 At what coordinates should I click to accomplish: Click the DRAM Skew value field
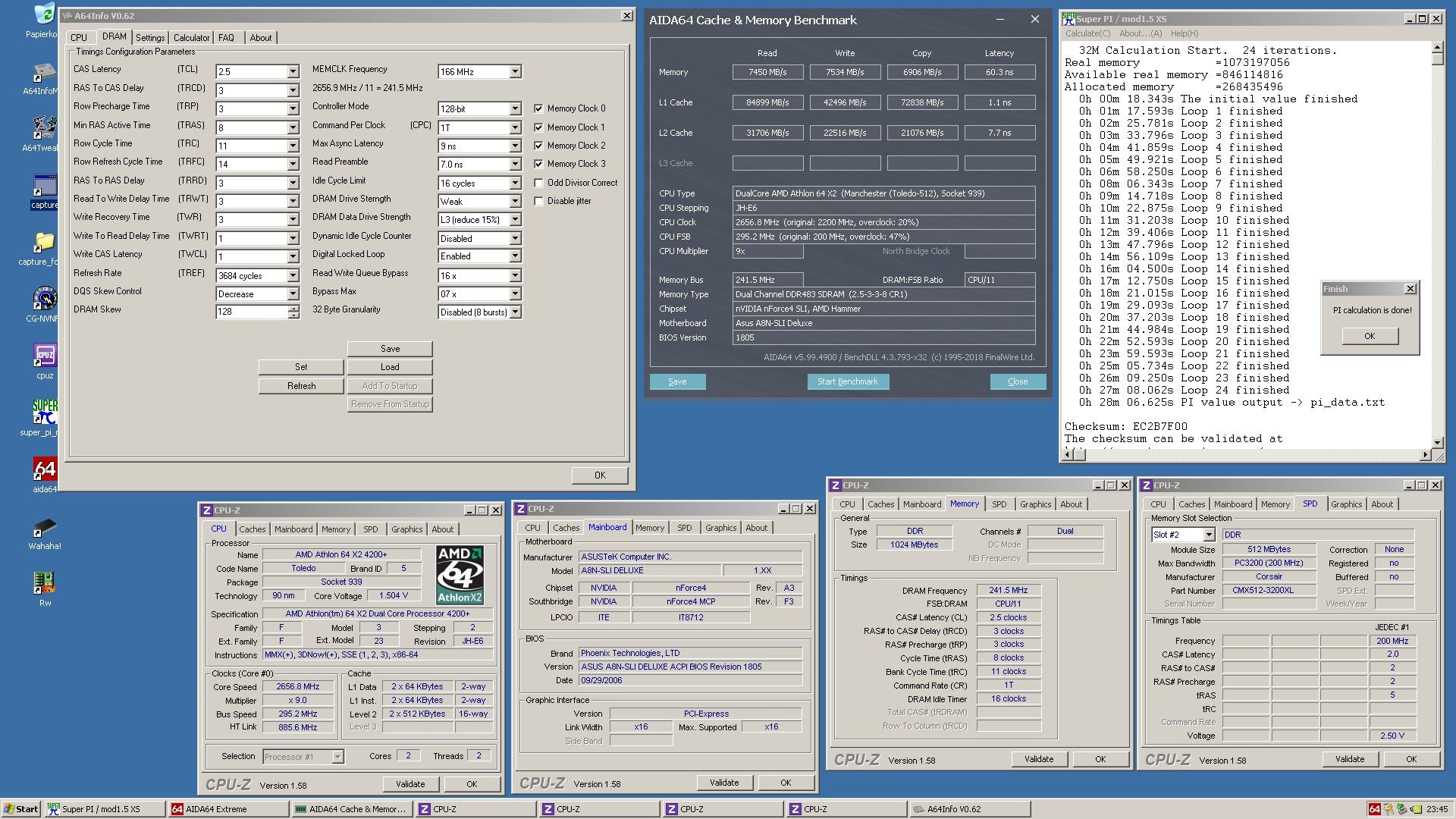(x=252, y=312)
